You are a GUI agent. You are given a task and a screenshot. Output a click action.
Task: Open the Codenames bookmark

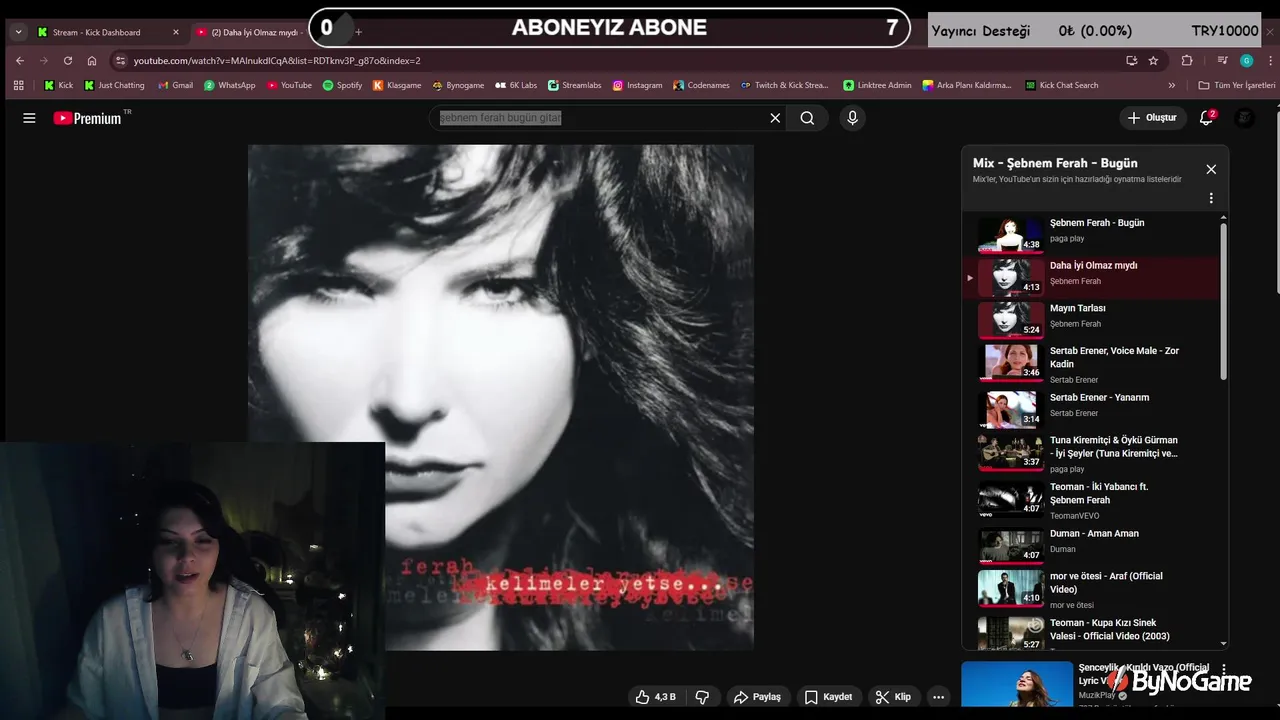tap(701, 85)
